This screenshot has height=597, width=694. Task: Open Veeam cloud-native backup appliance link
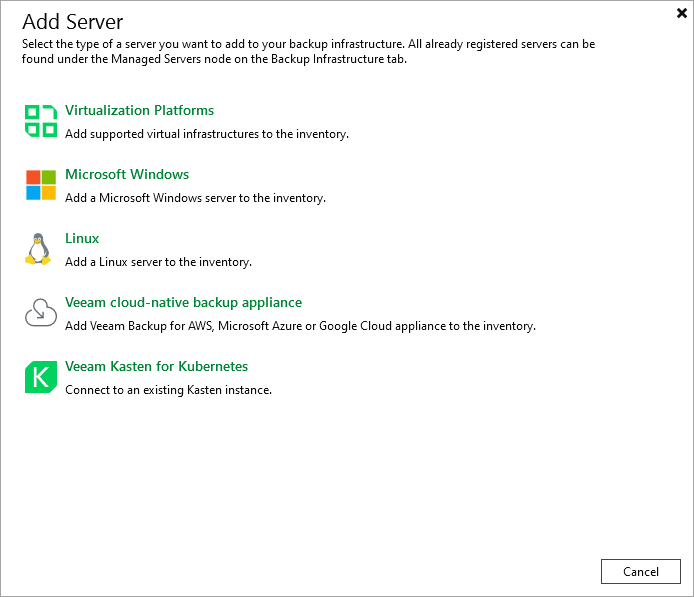[183, 302]
